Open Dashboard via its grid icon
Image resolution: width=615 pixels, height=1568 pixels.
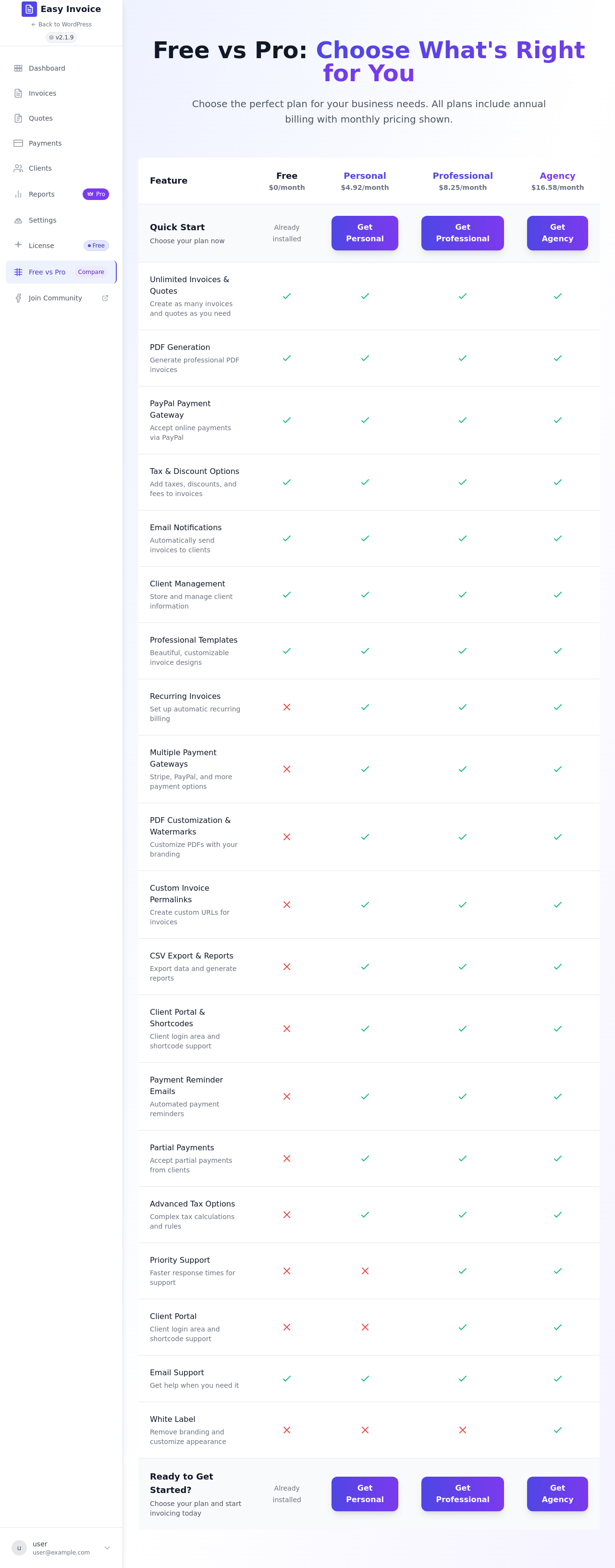tap(18, 68)
